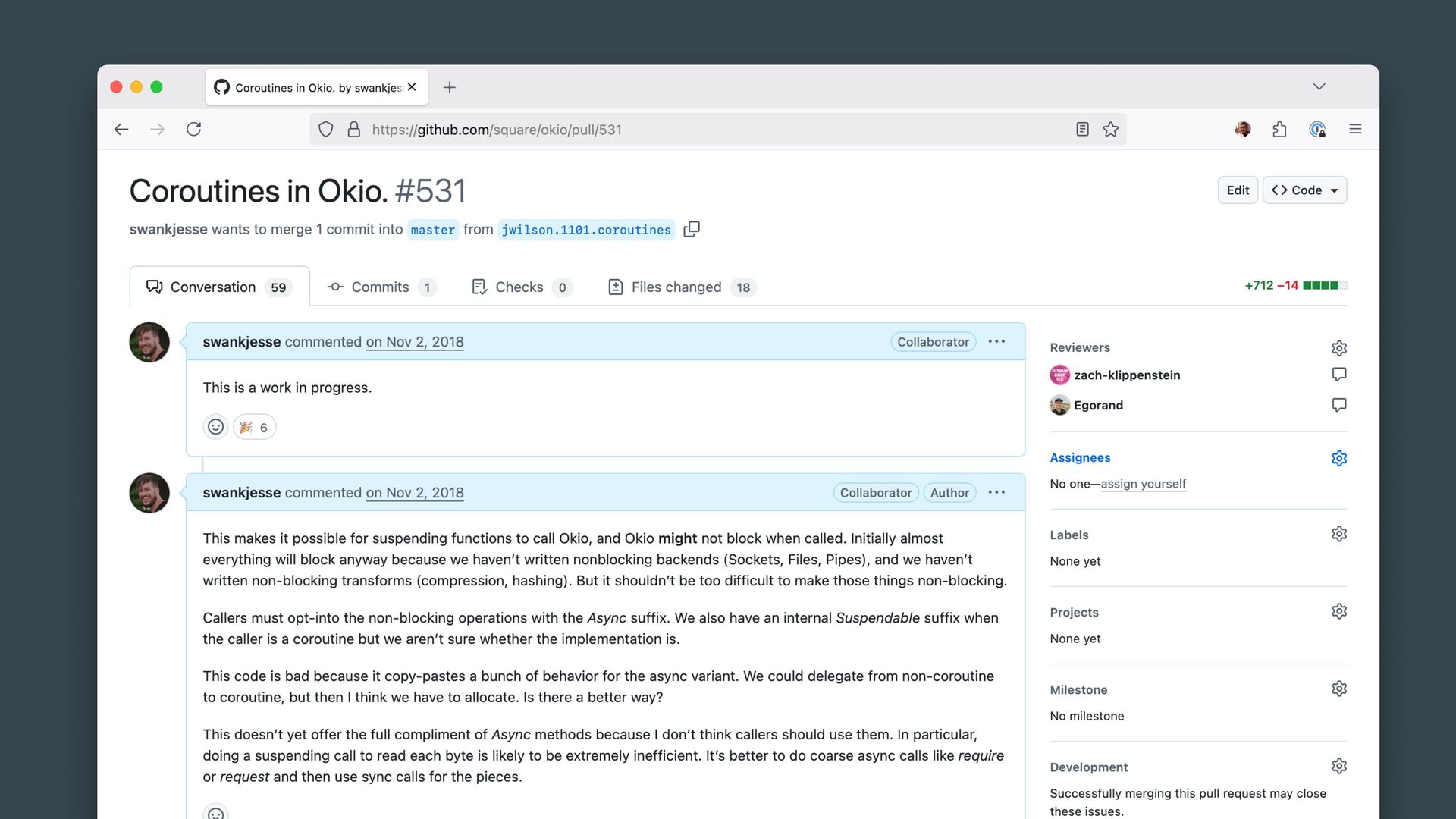
Task: Click the browser forward arrow
Action: coord(158,130)
